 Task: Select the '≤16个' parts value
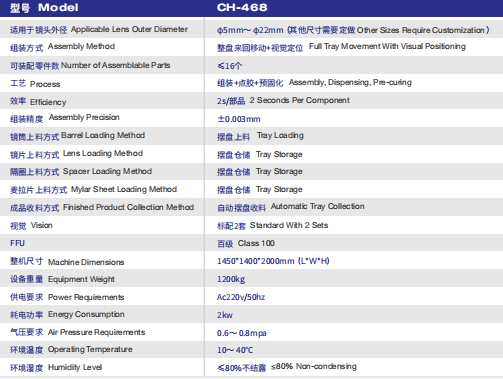point(230,66)
